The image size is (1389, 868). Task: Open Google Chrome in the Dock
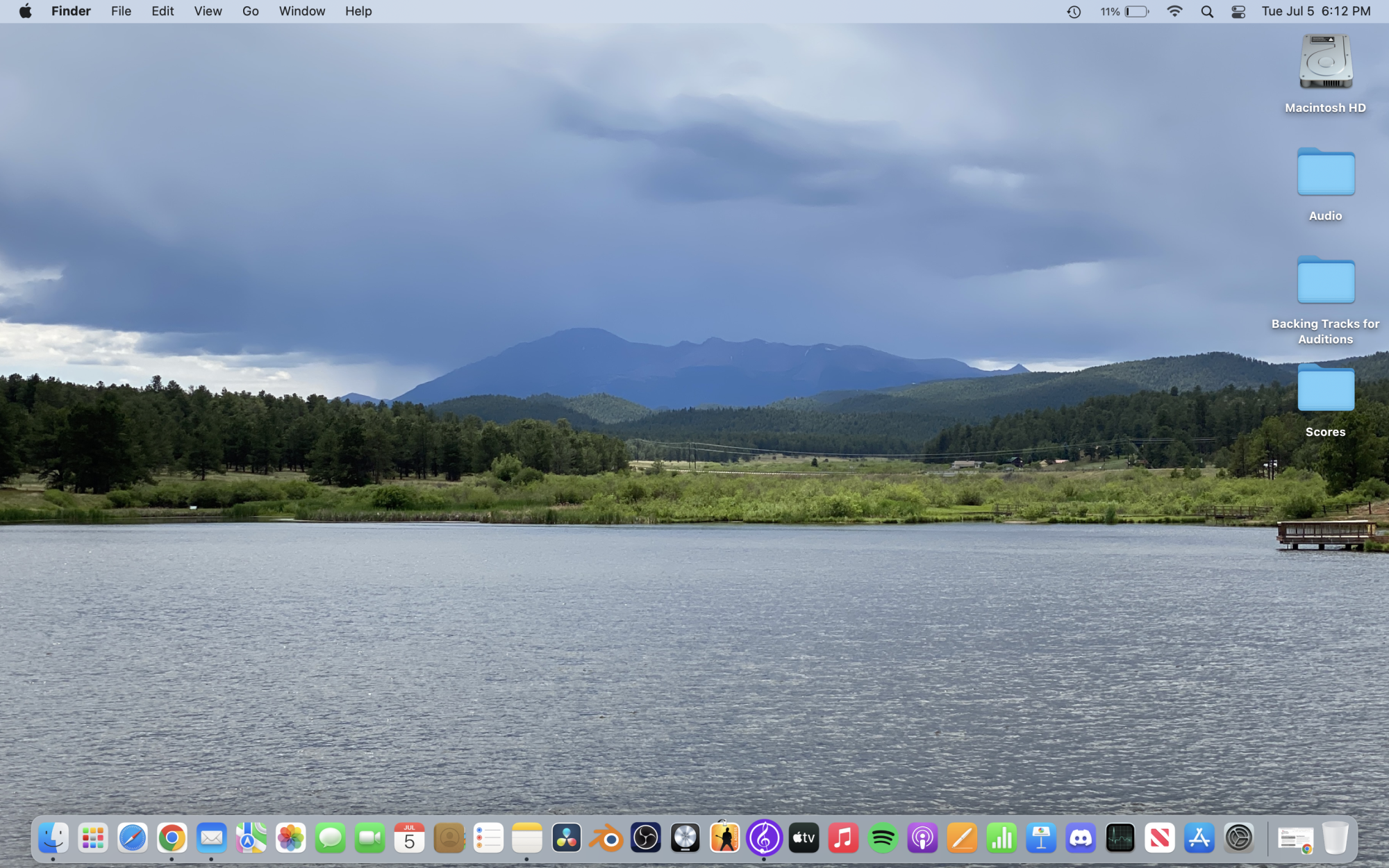pyautogui.click(x=172, y=839)
